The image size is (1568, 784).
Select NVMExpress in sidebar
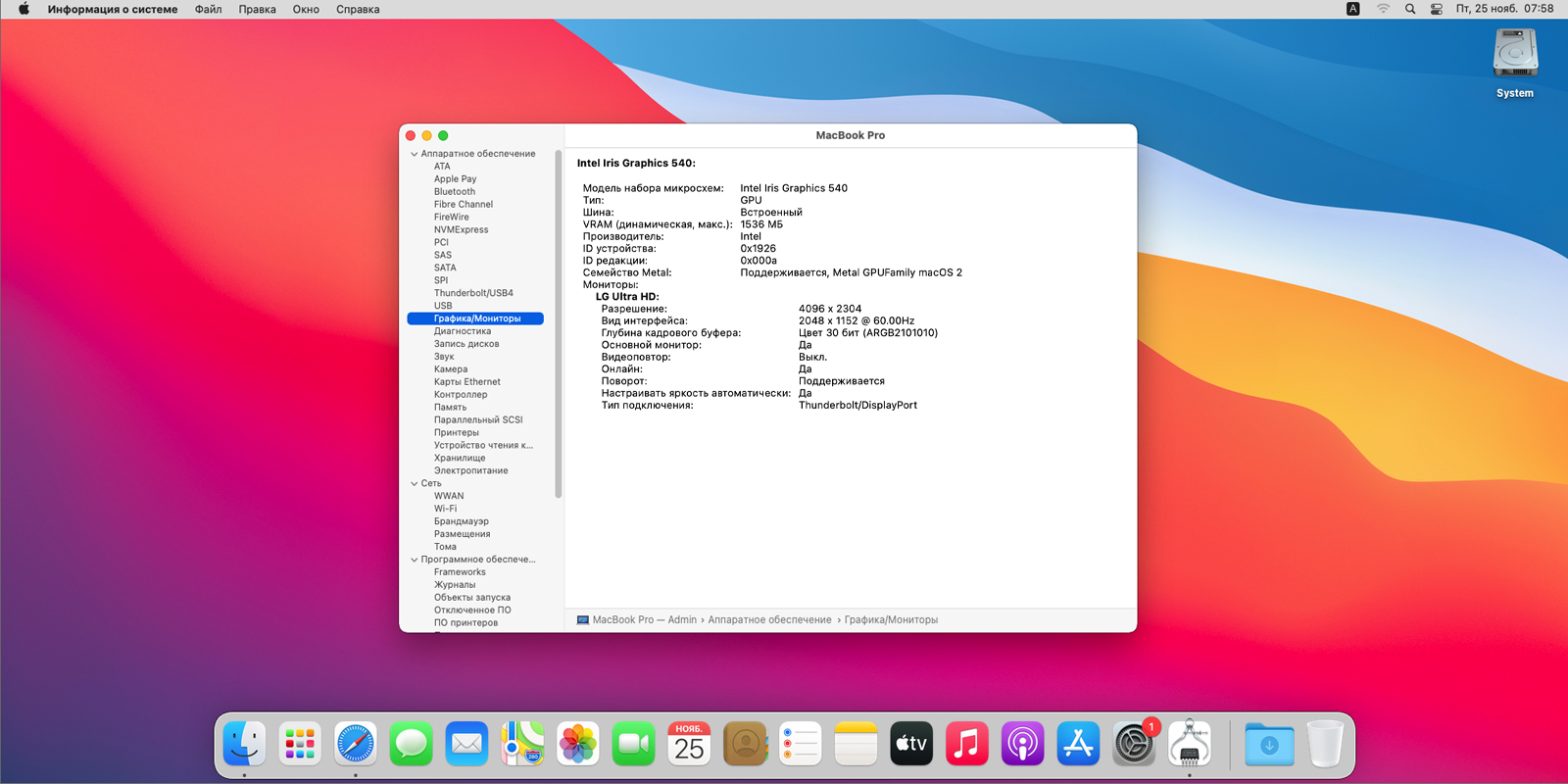point(461,230)
